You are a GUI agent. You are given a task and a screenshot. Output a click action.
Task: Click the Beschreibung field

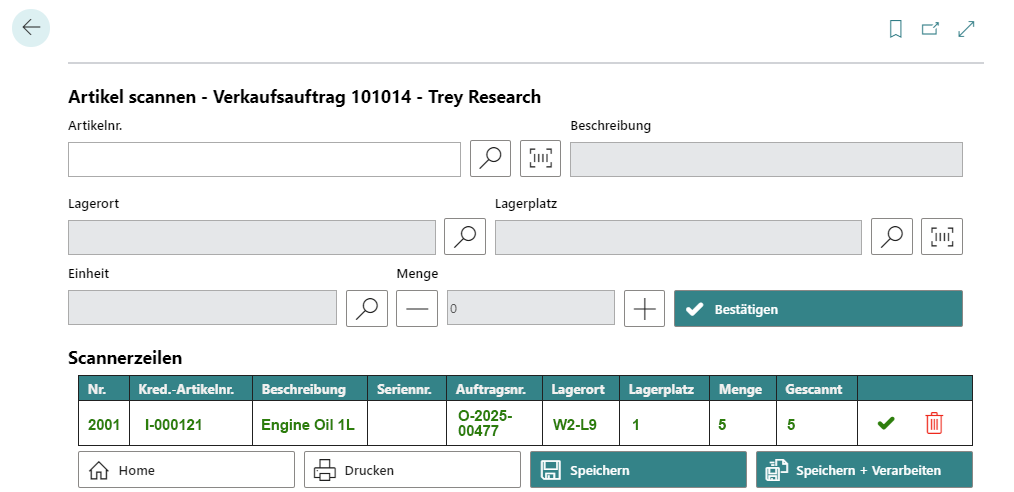(x=766, y=159)
